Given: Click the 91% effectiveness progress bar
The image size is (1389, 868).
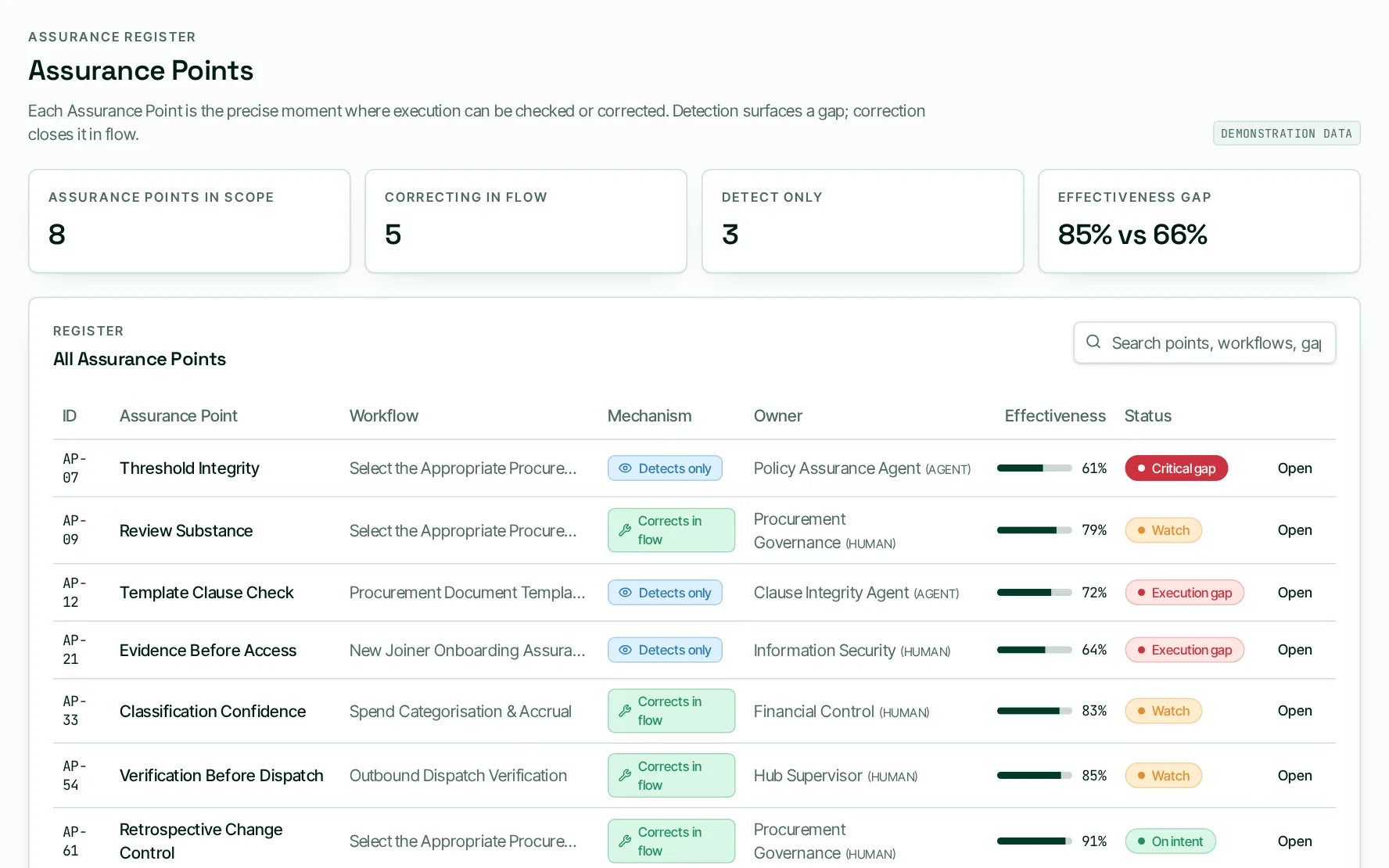Looking at the screenshot, I should [1034, 841].
